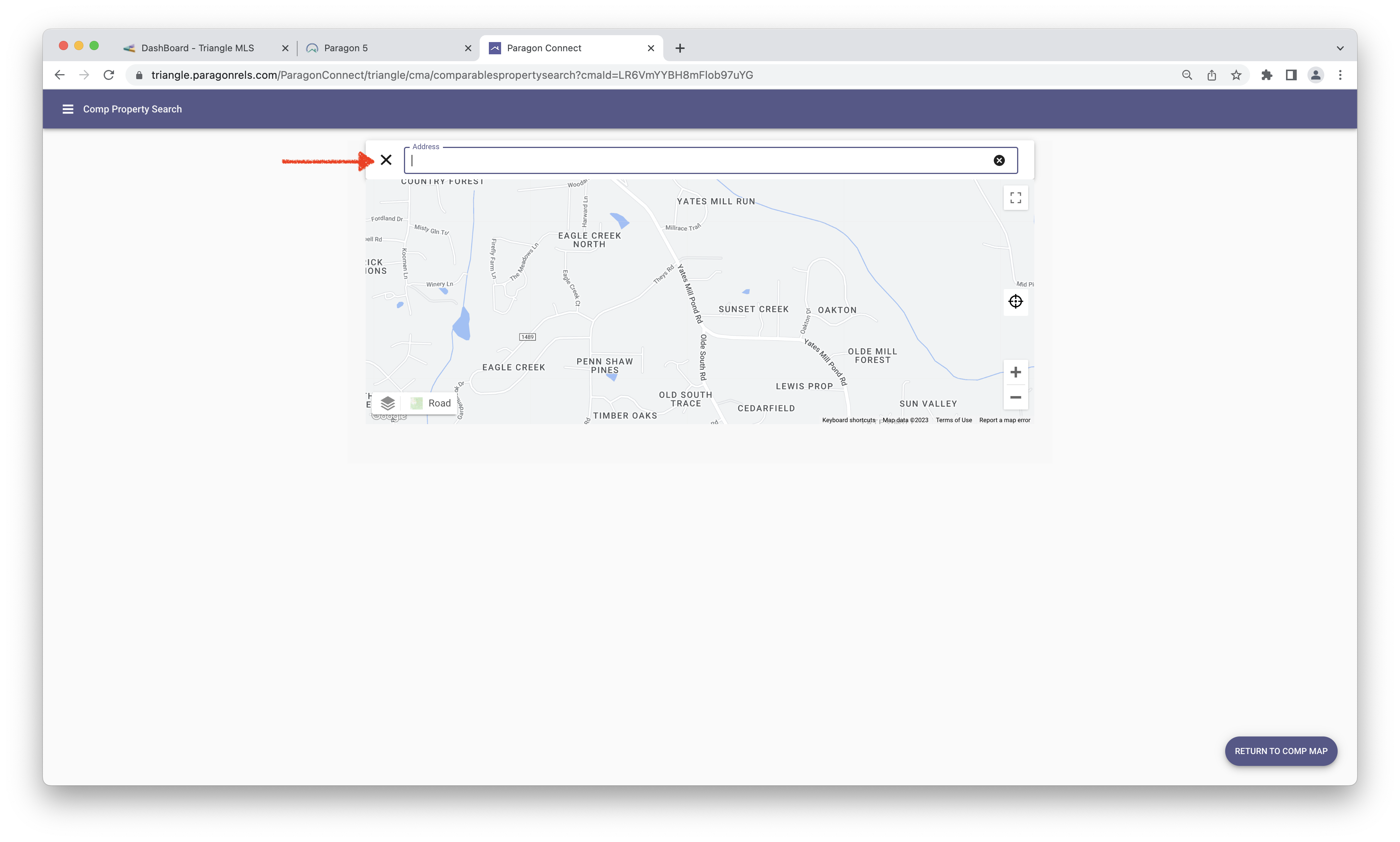Close the address search with X icon
This screenshot has height=842, width=1400.
386,160
